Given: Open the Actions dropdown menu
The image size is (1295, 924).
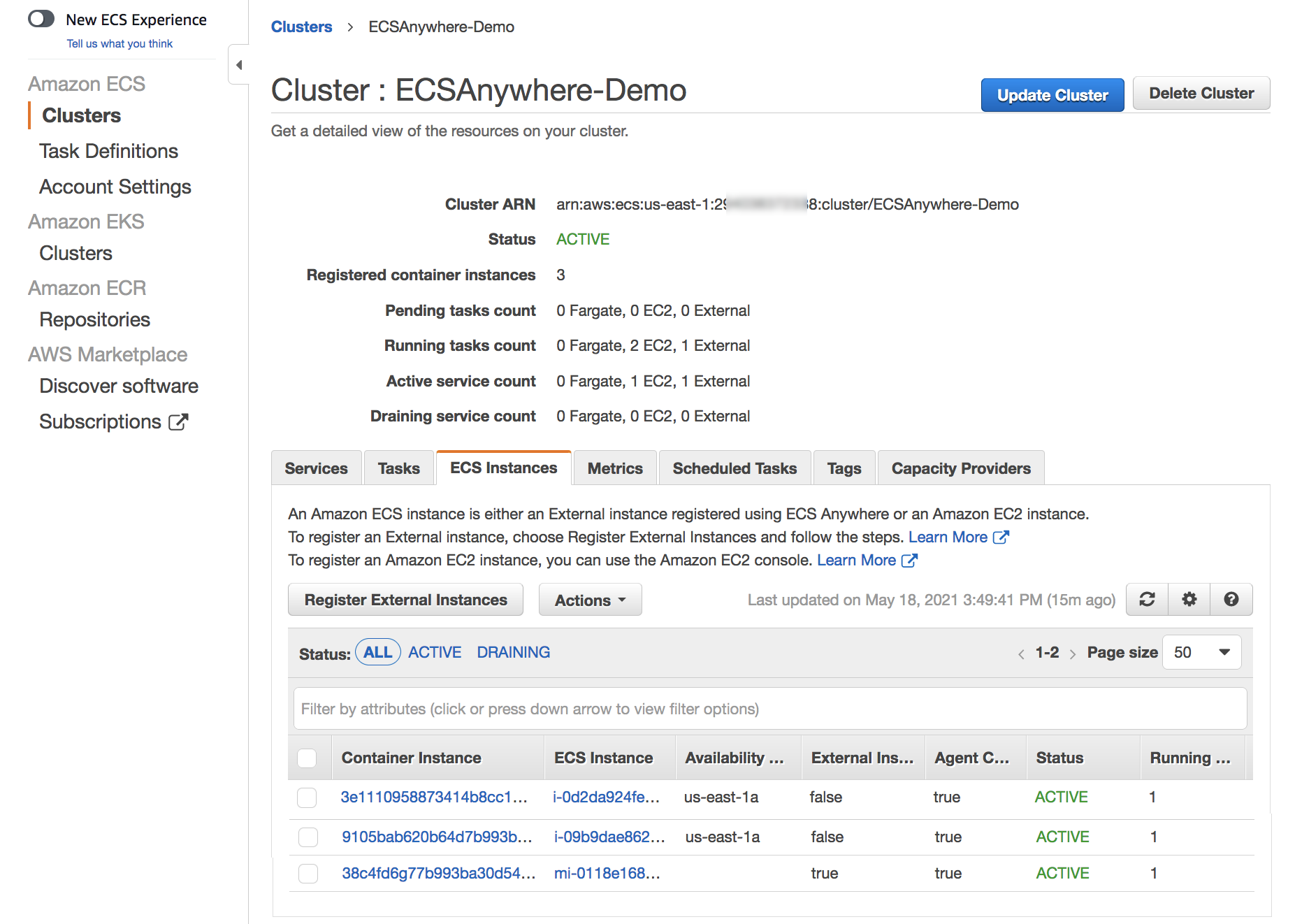Looking at the screenshot, I should pyautogui.click(x=590, y=600).
